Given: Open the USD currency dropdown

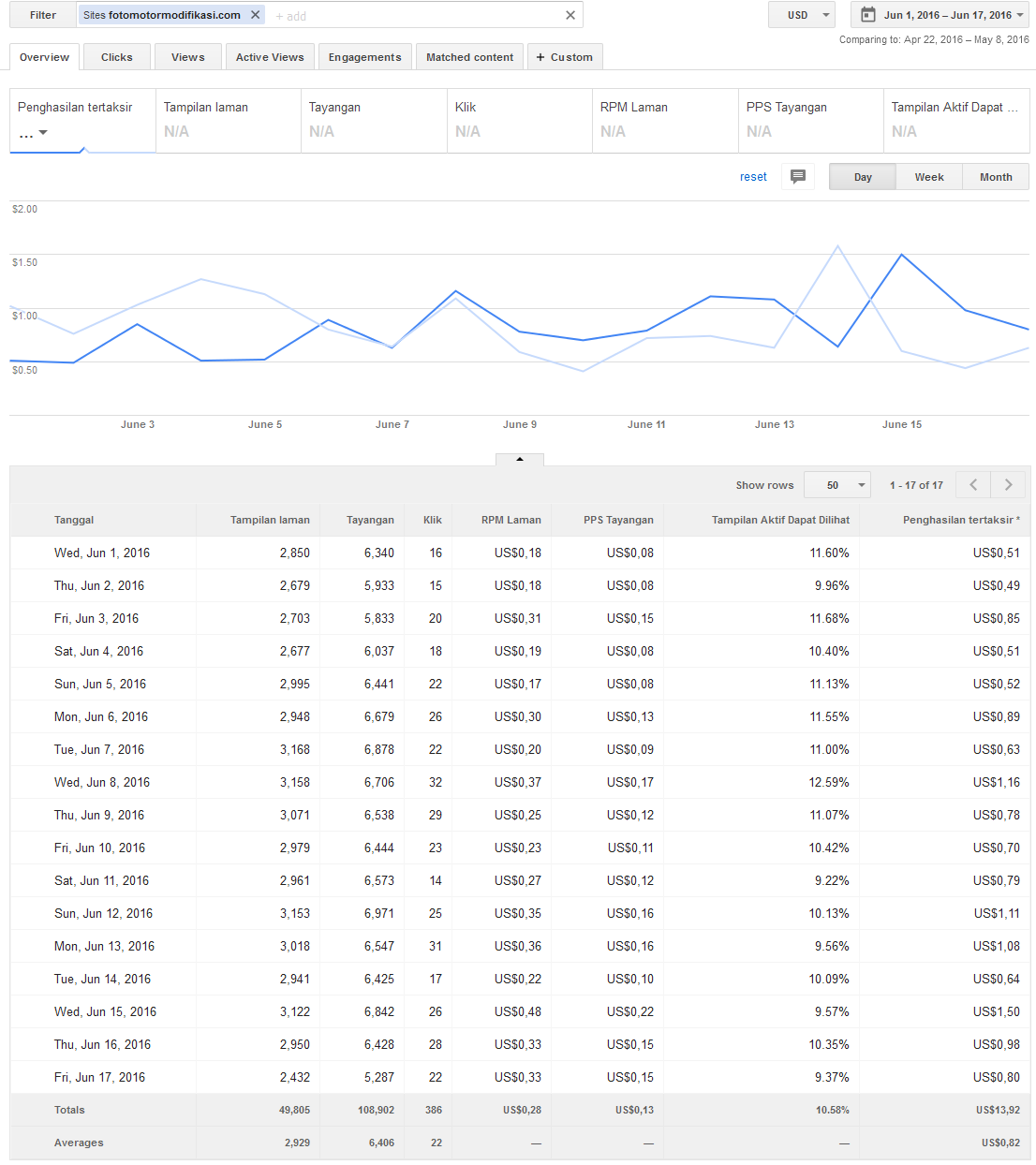Looking at the screenshot, I should coord(802,15).
